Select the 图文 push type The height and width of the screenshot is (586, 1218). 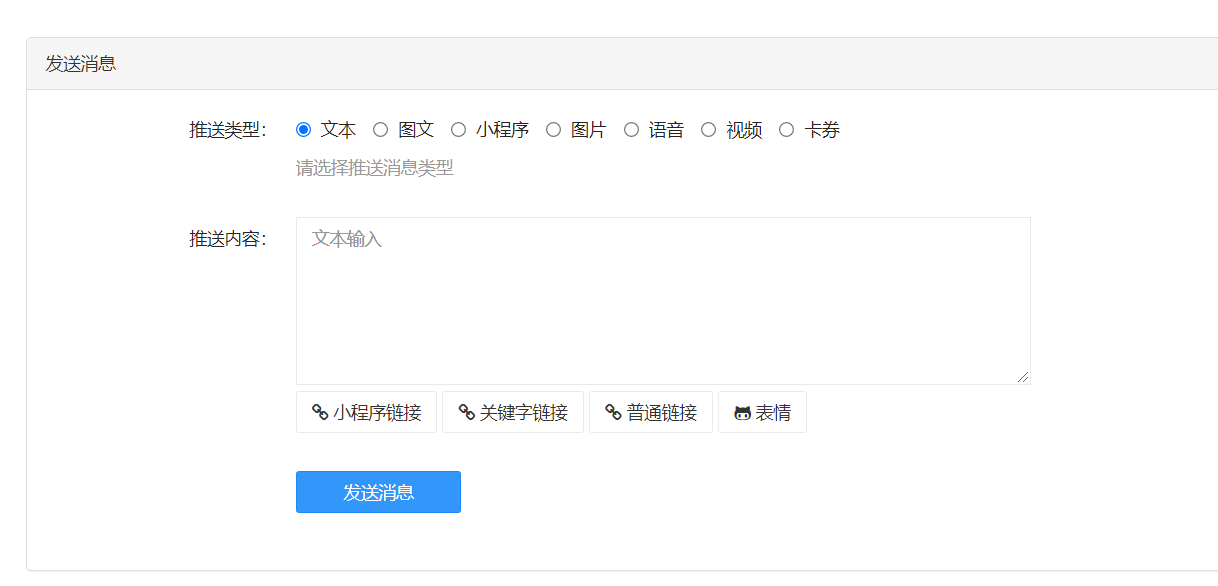point(380,129)
